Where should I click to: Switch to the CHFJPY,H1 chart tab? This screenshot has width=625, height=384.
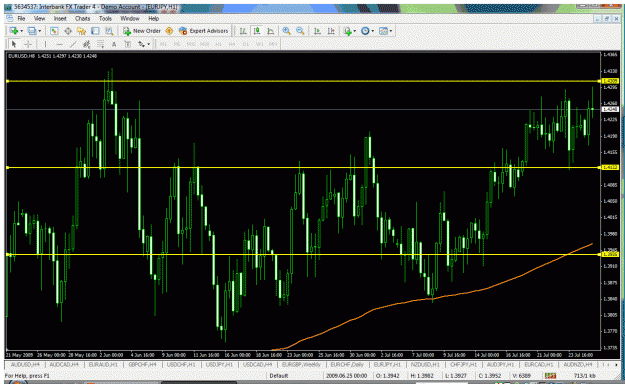click(464, 364)
